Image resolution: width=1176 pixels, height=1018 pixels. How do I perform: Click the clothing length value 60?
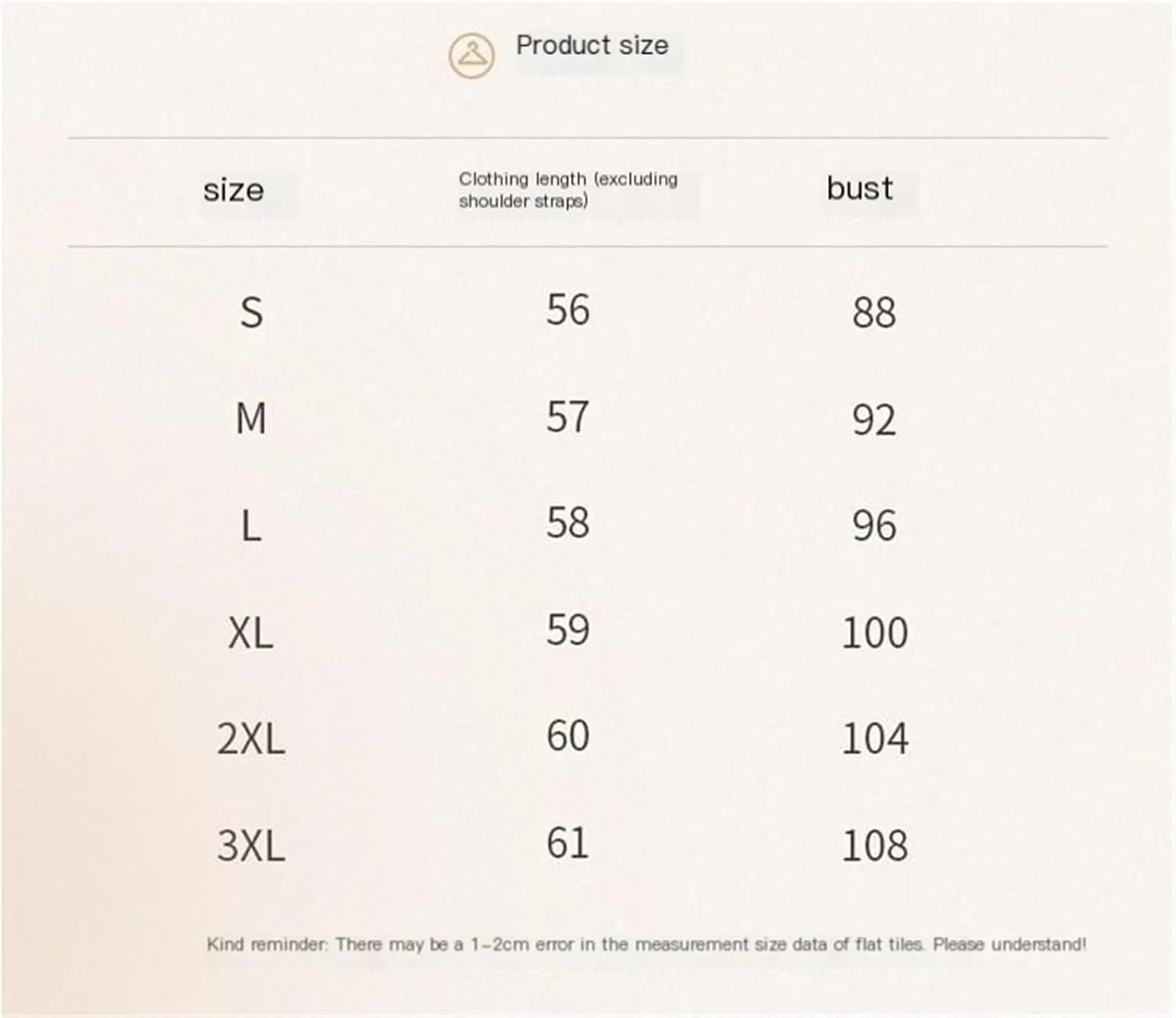coord(568,736)
